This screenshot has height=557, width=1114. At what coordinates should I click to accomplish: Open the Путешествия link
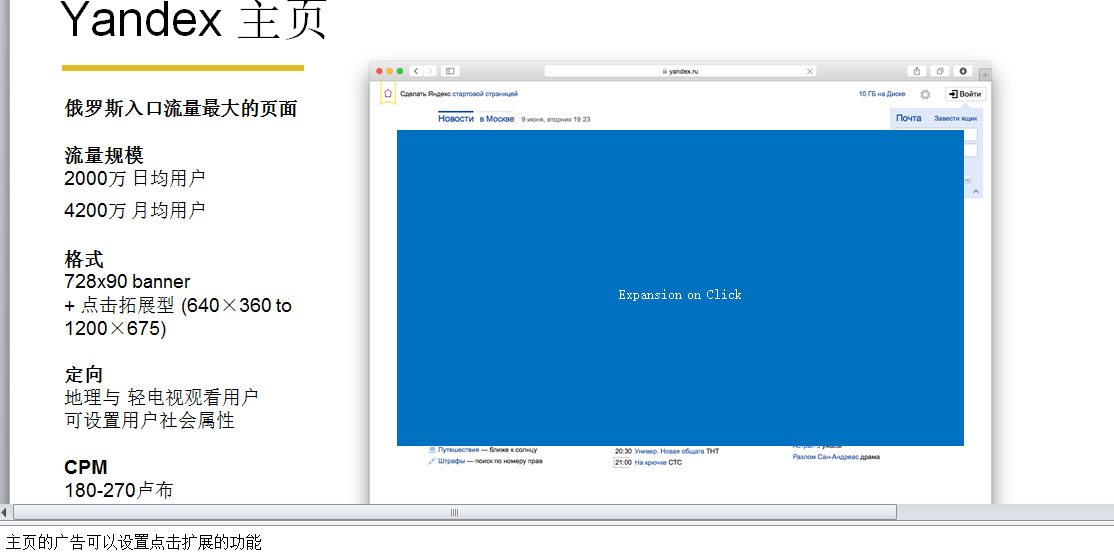tap(458, 450)
